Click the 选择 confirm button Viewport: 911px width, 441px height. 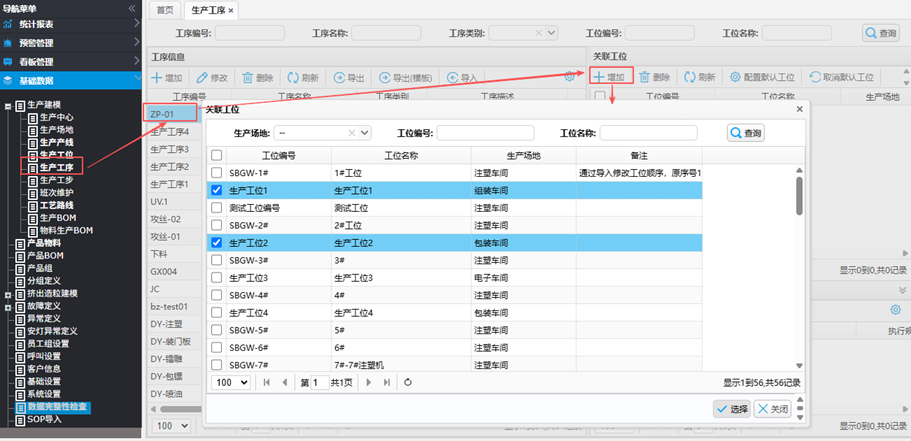(x=731, y=409)
